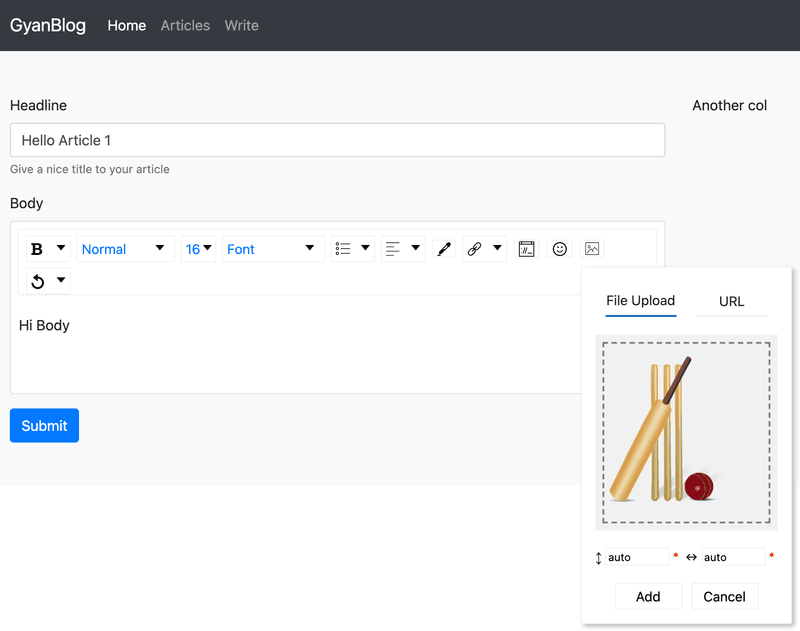Click the vertical resize arrow icon
The height and width of the screenshot is (631, 800).
pos(600,557)
